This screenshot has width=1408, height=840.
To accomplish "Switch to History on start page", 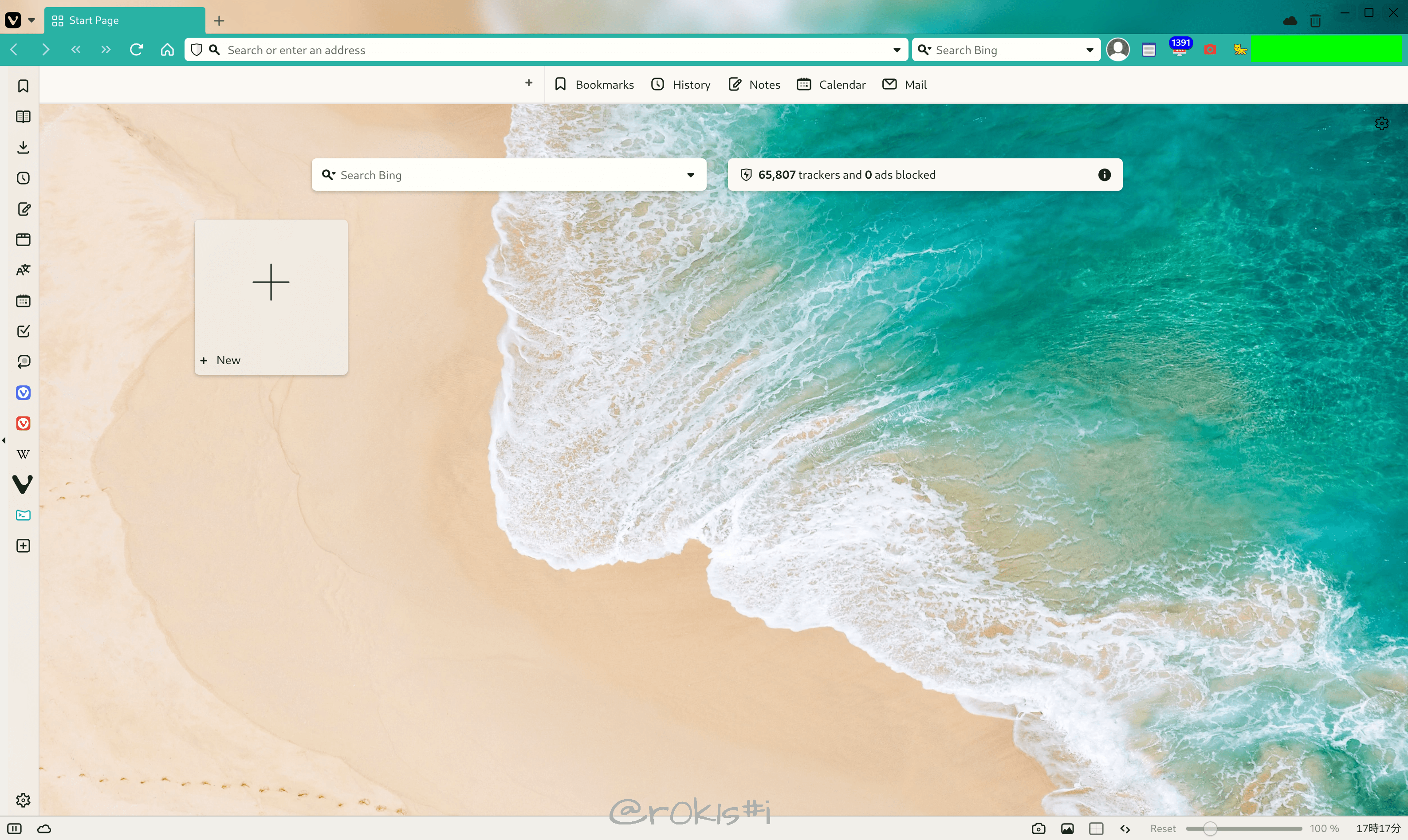I will 680,84.
